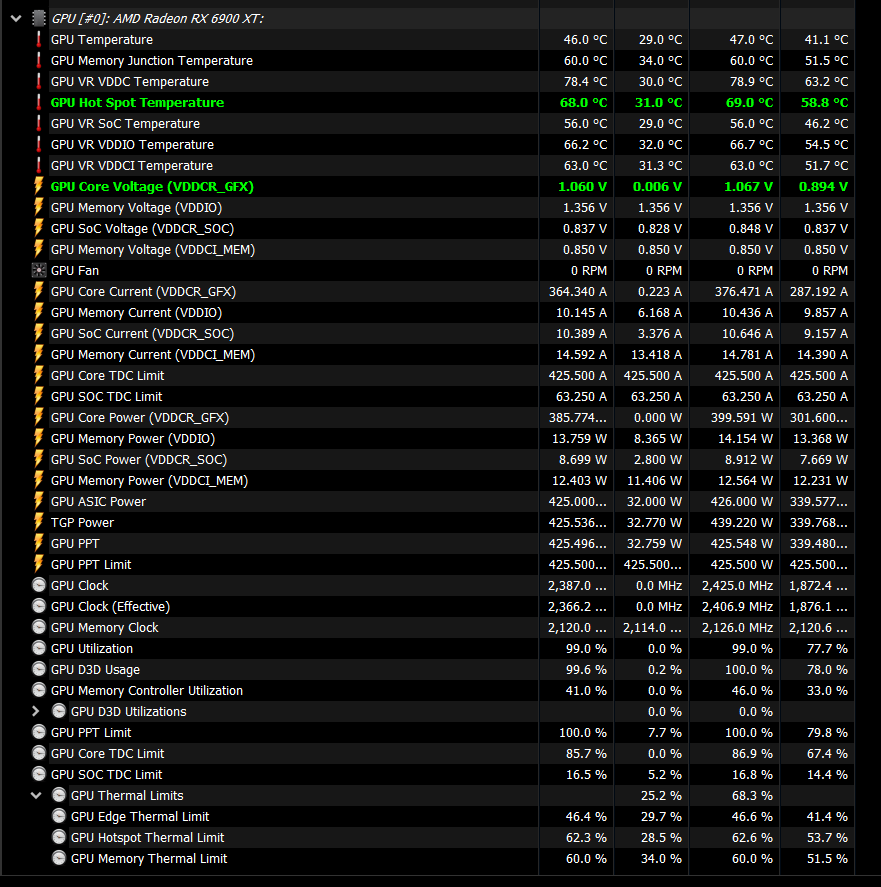Click the 68.0 °C hot spot current value
Image resolution: width=881 pixels, height=887 pixels.
point(583,103)
